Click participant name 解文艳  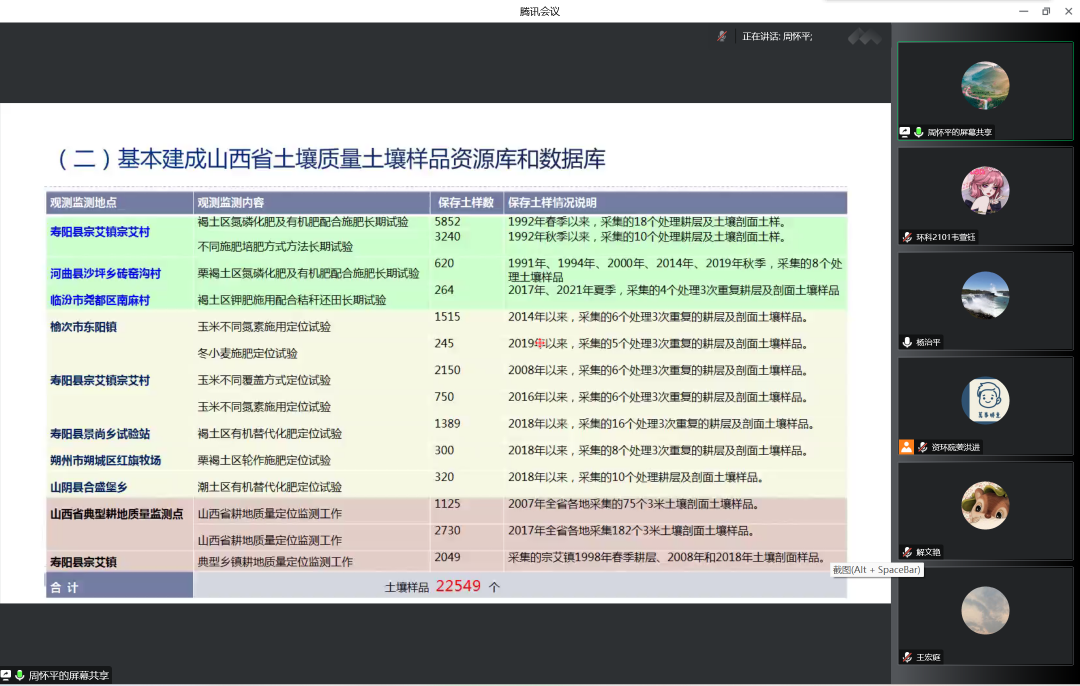928,552
